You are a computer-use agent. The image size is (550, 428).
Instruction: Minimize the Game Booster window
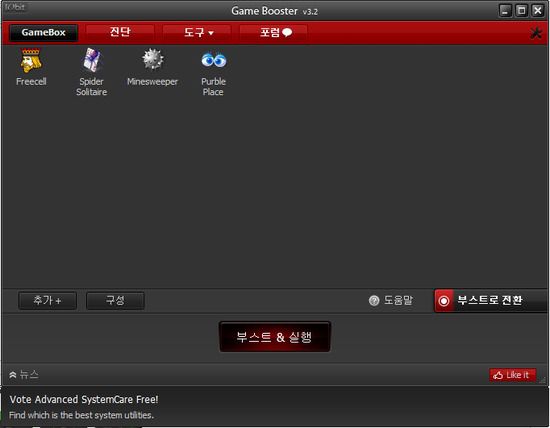tap(505, 11)
